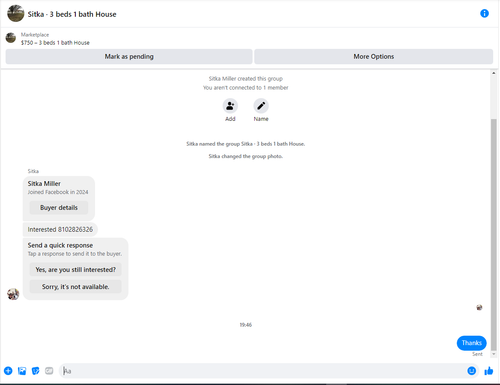Open conversation information icon
500x385 pixels.
coord(484,13)
